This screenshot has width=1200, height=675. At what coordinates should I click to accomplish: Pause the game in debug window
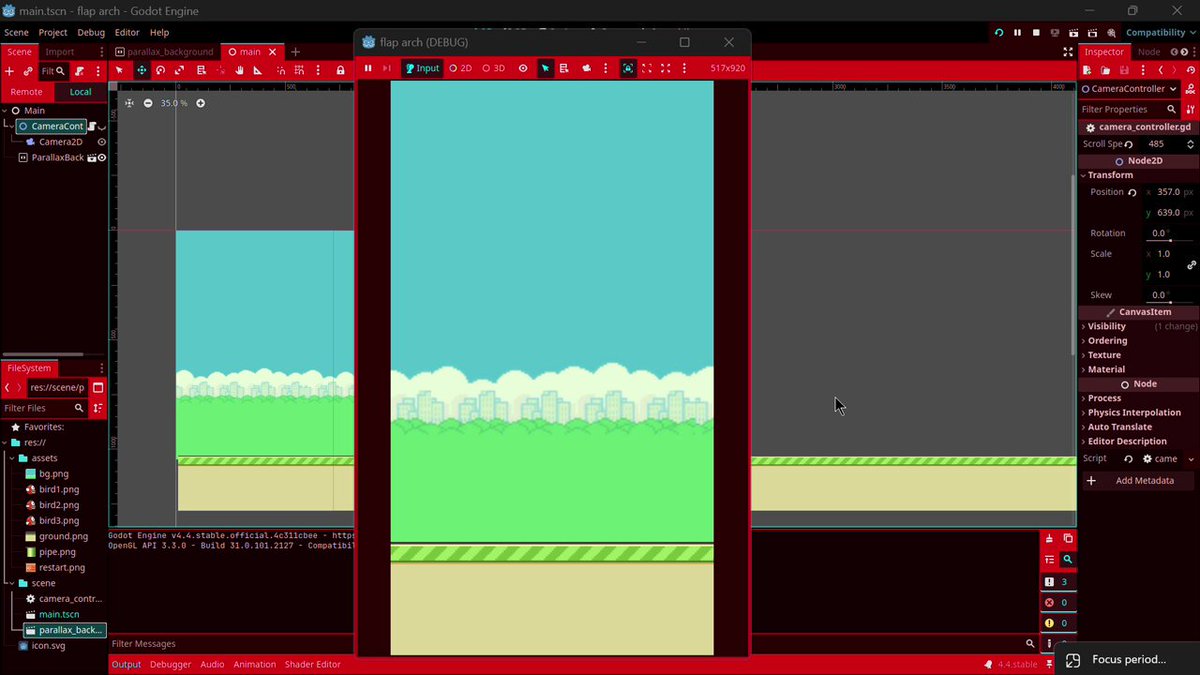(368, 68)
